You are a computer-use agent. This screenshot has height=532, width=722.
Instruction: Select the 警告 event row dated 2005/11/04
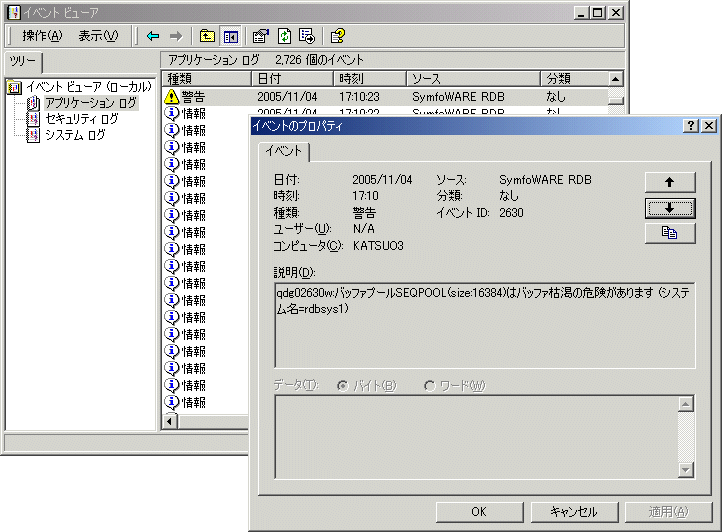[385, 97]
